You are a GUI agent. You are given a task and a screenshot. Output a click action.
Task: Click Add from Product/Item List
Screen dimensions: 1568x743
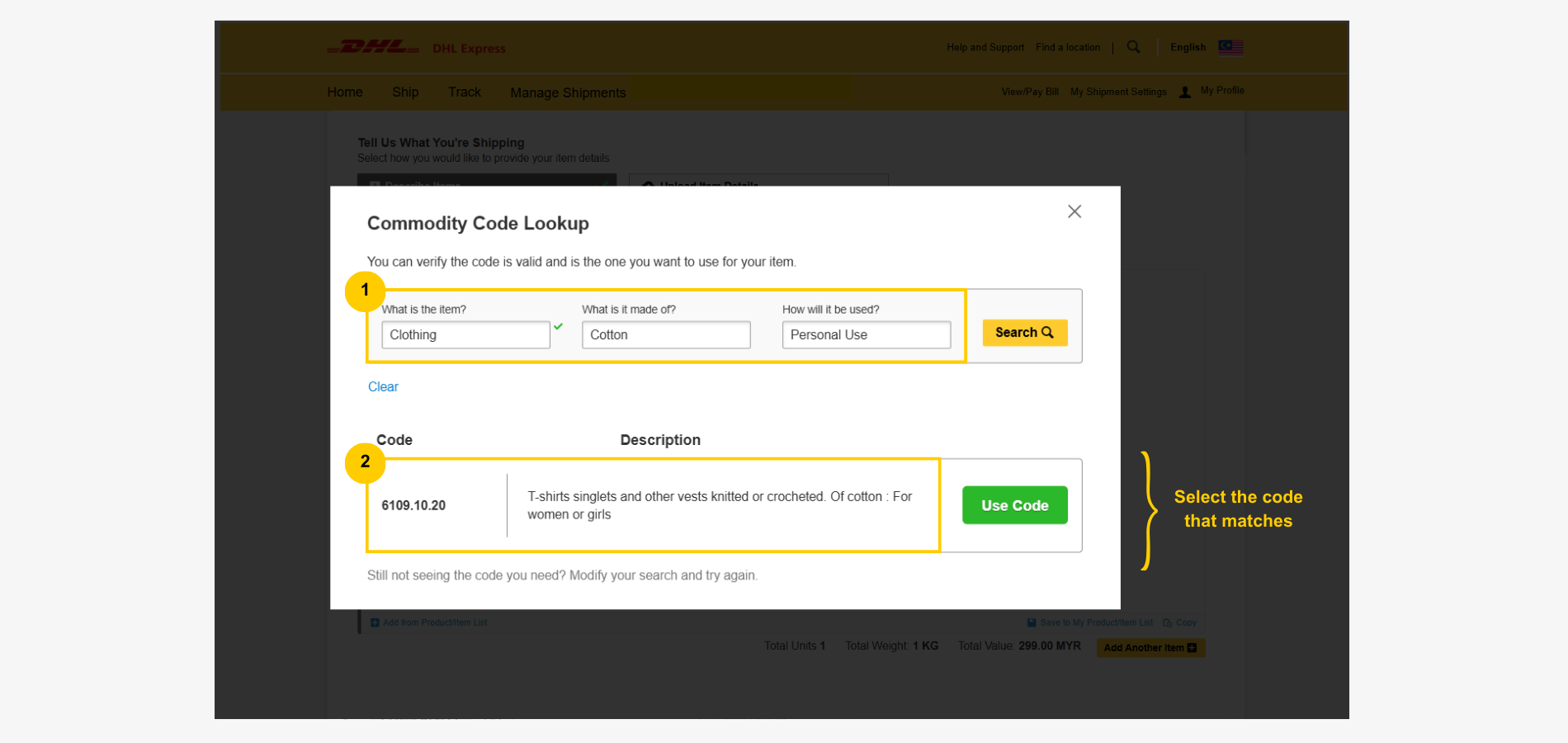(429, 622)
